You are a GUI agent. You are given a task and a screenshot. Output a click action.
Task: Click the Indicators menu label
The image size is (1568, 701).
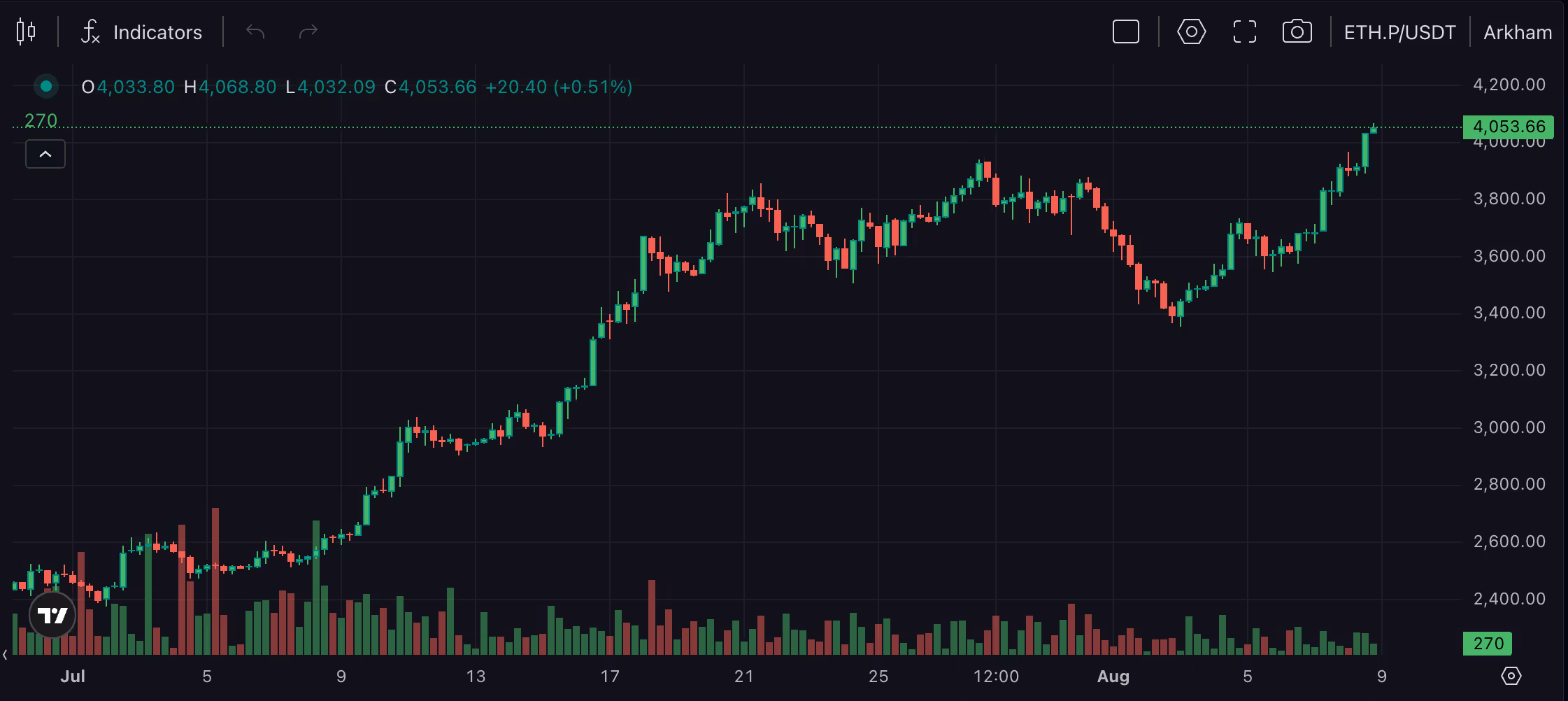(157, 31)
